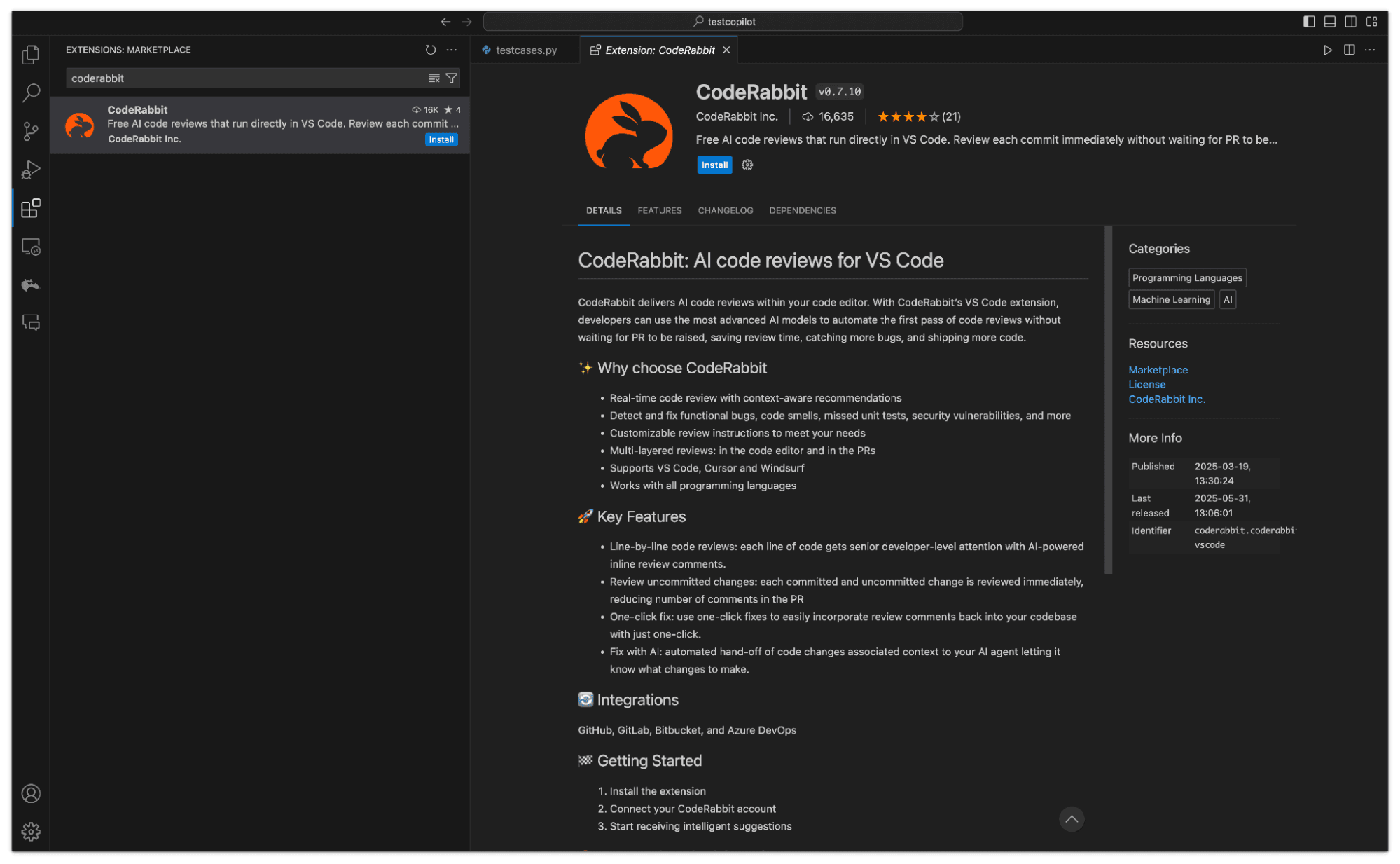This screenshot has height=864, width=1400.
Task: Open editor more actions ellipsis menu
Action: point(1370,50)
